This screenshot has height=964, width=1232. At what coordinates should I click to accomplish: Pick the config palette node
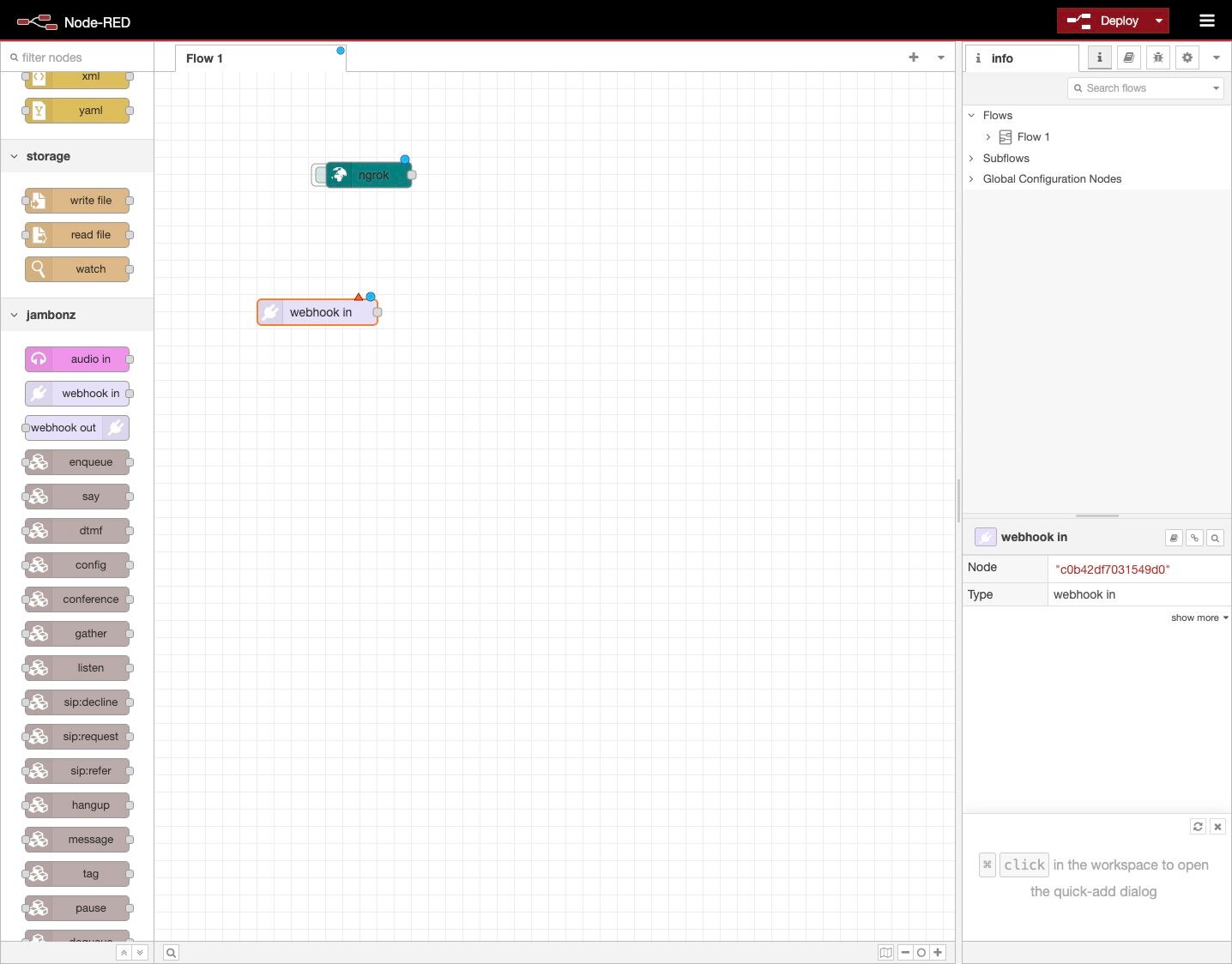(x=77, y=565)
